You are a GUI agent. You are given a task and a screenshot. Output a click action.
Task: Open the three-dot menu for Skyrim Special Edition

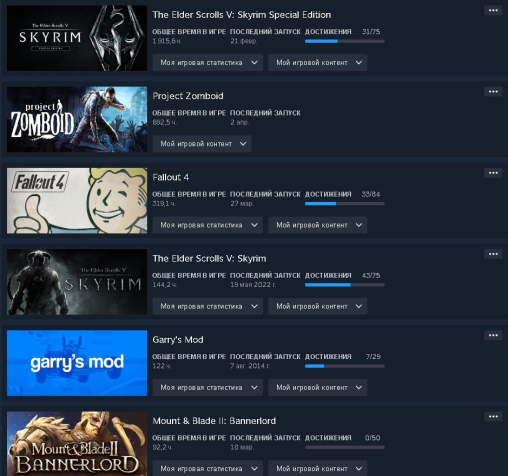[x=493, y=10]
